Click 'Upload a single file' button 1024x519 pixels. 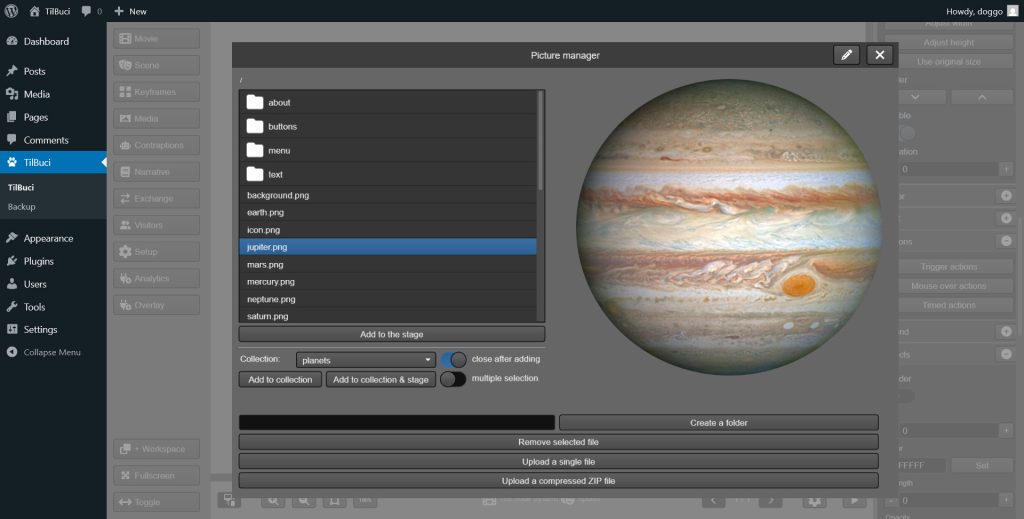tap(558, 461)
